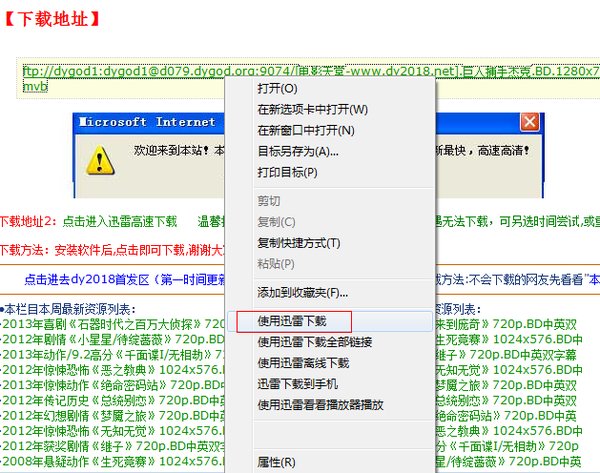Choose 打开(O) in context menu
The image size is (600, 473).
[277, 89]
